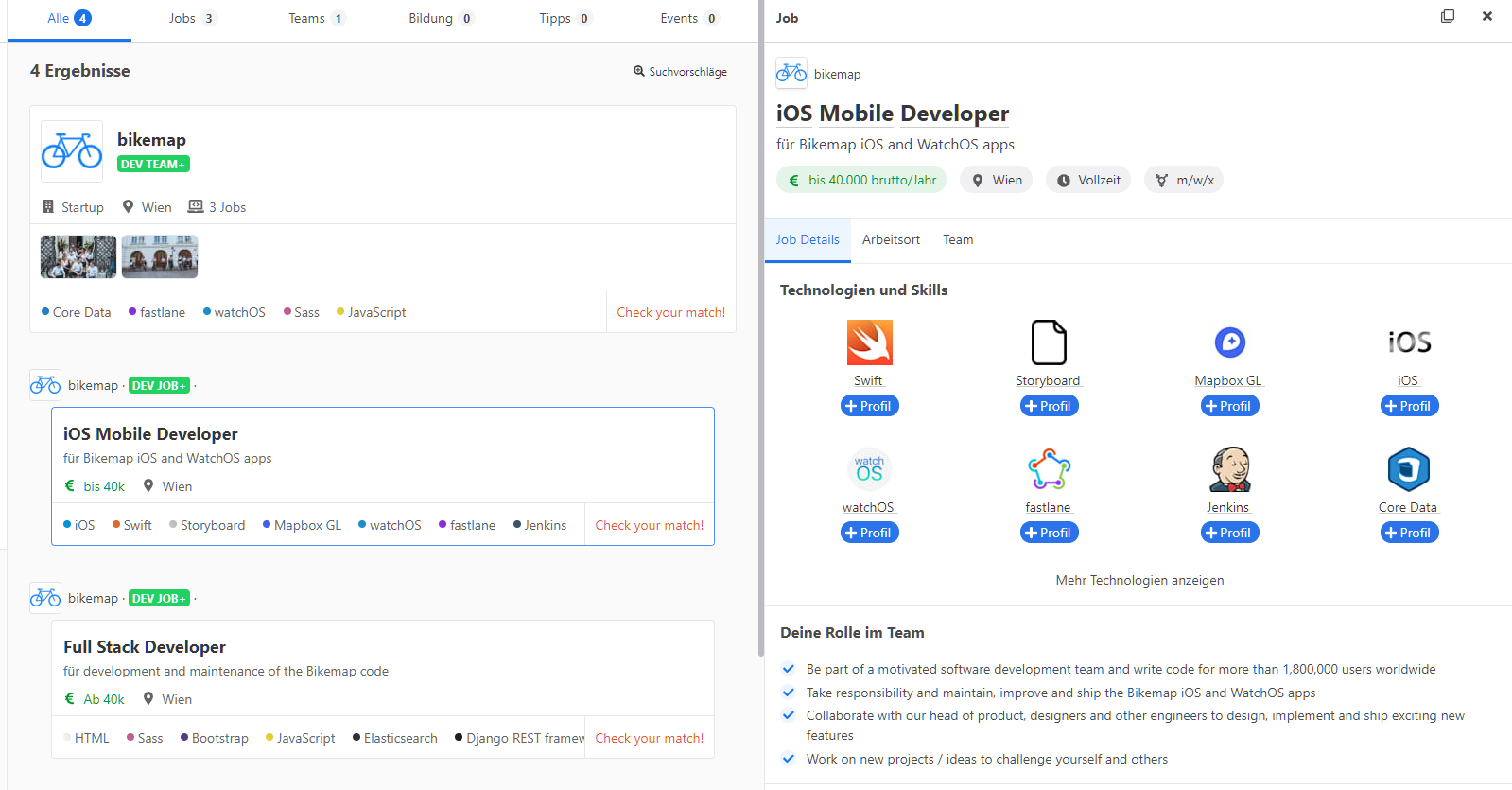Click the watchOS technology icon
The image size is (1512, 790).
point(869,469)
